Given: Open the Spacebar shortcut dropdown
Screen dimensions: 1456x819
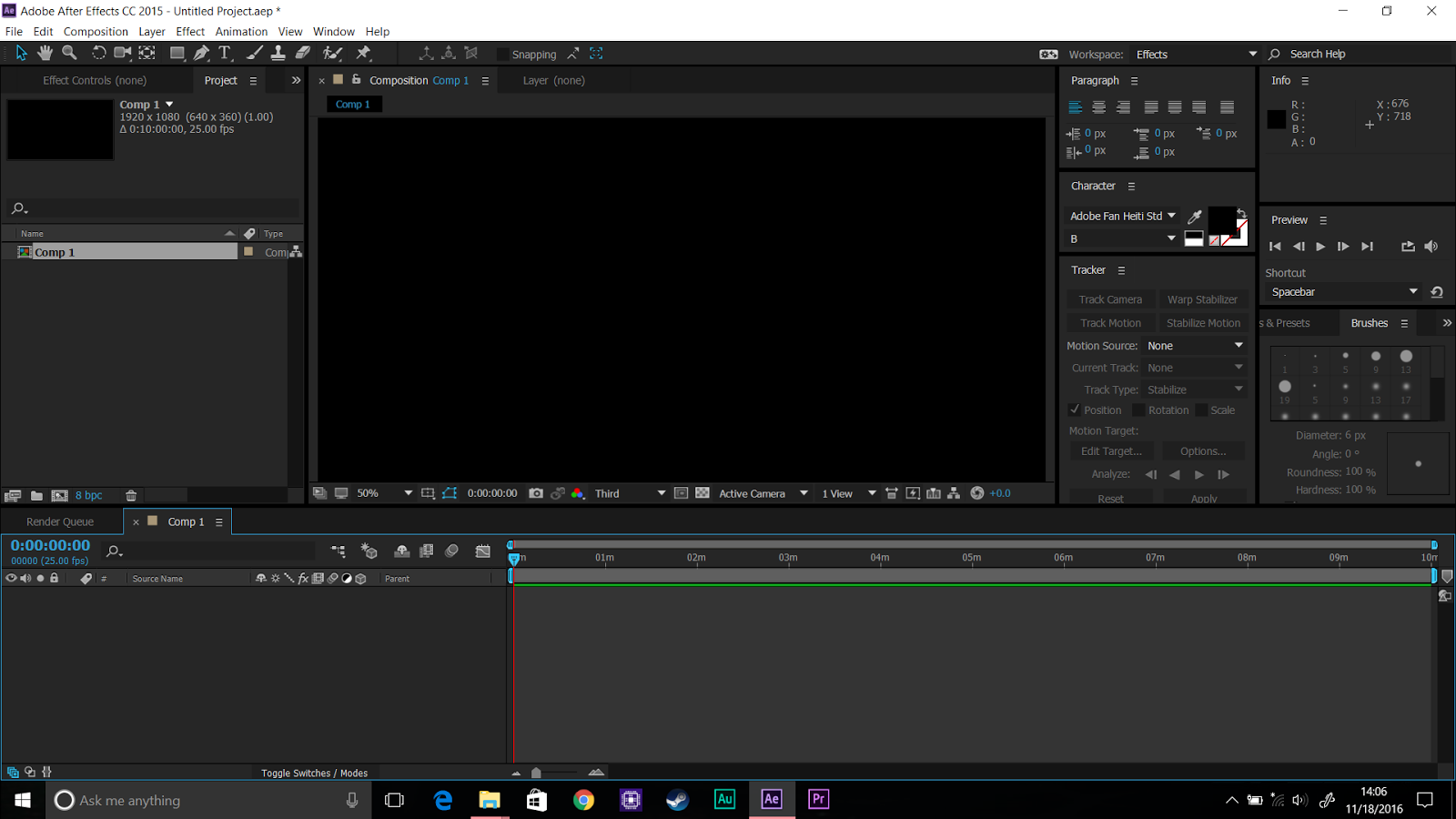Looking at the screenshot, I should [1343, 292].
